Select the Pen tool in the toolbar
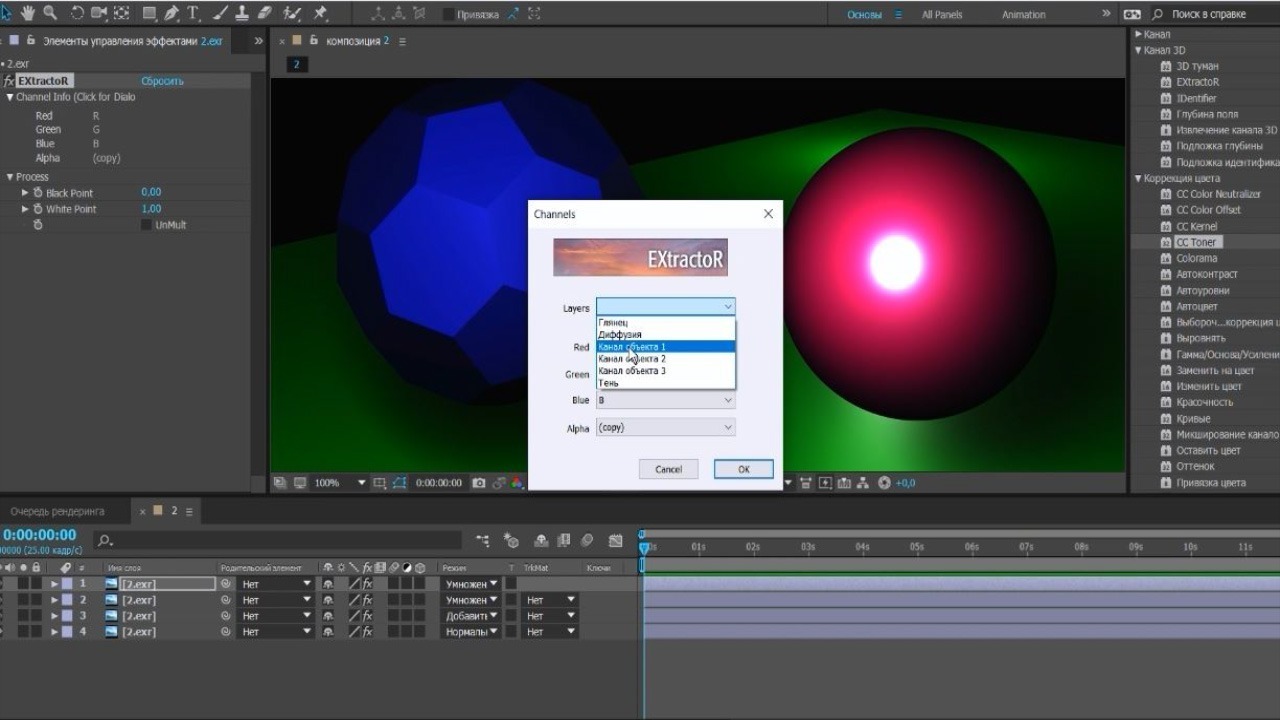 pyautogui.click(x=173, y=13)
